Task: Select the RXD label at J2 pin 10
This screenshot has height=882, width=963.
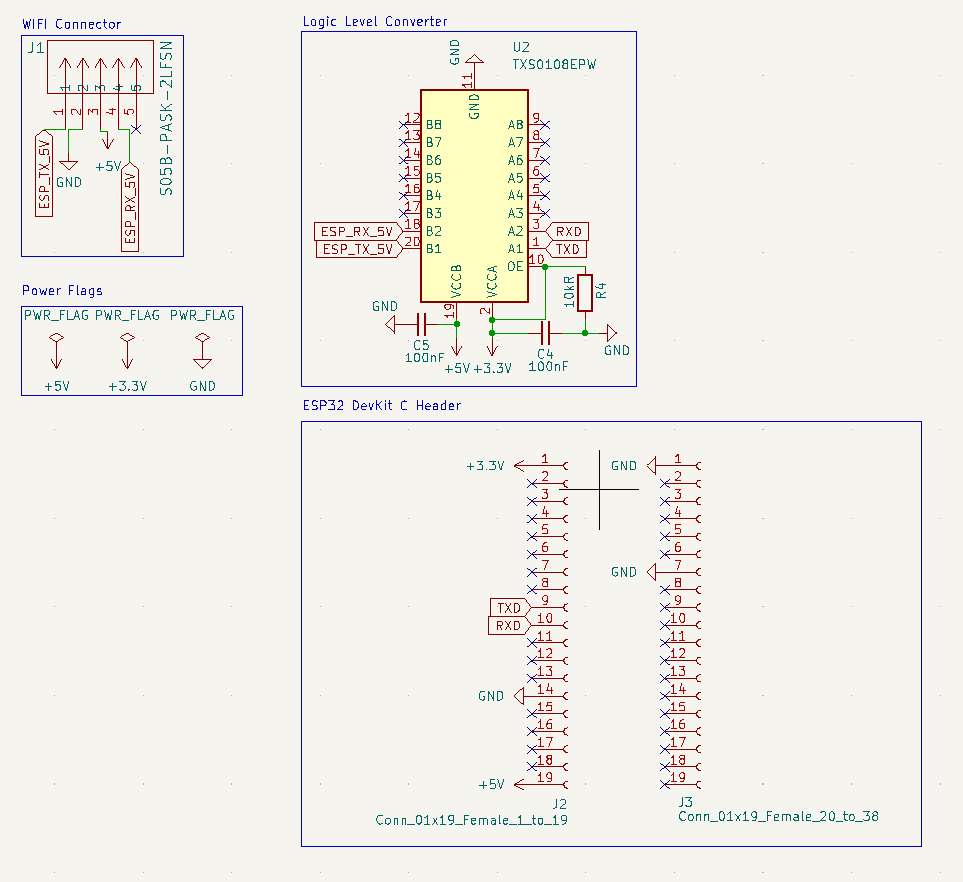Action: point(509,625)
